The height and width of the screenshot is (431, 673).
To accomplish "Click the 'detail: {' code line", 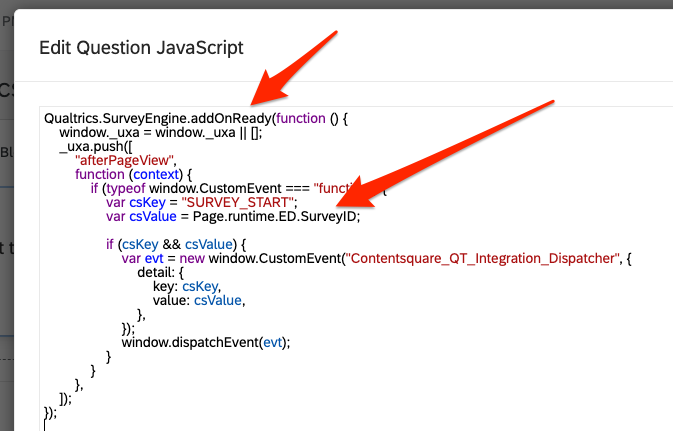I will pyautogui.click(x=161, y=272).
